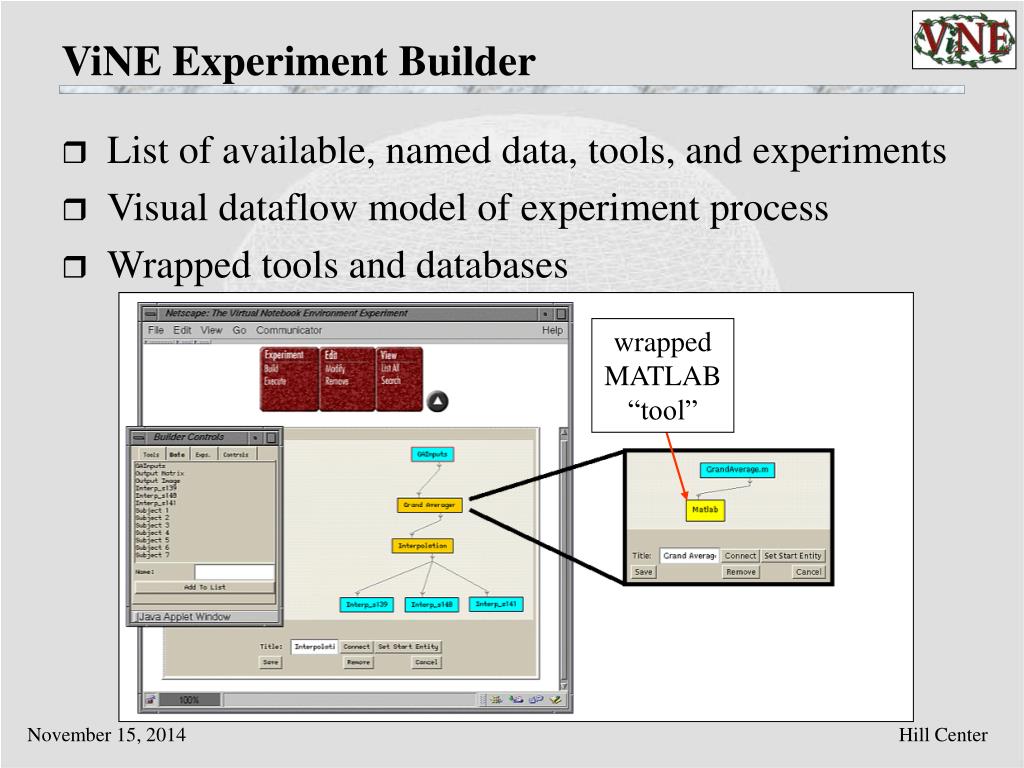
Task: Open the View menu in Netscape menu bar
Action: tap(211, 330)
